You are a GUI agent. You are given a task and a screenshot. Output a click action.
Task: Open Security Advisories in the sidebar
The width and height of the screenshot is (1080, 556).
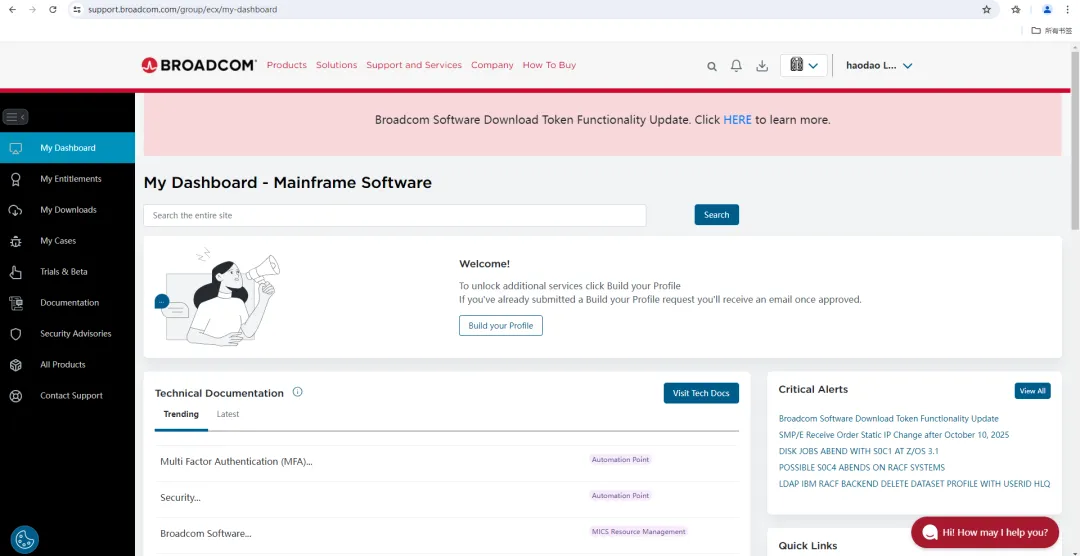point(75,334)
